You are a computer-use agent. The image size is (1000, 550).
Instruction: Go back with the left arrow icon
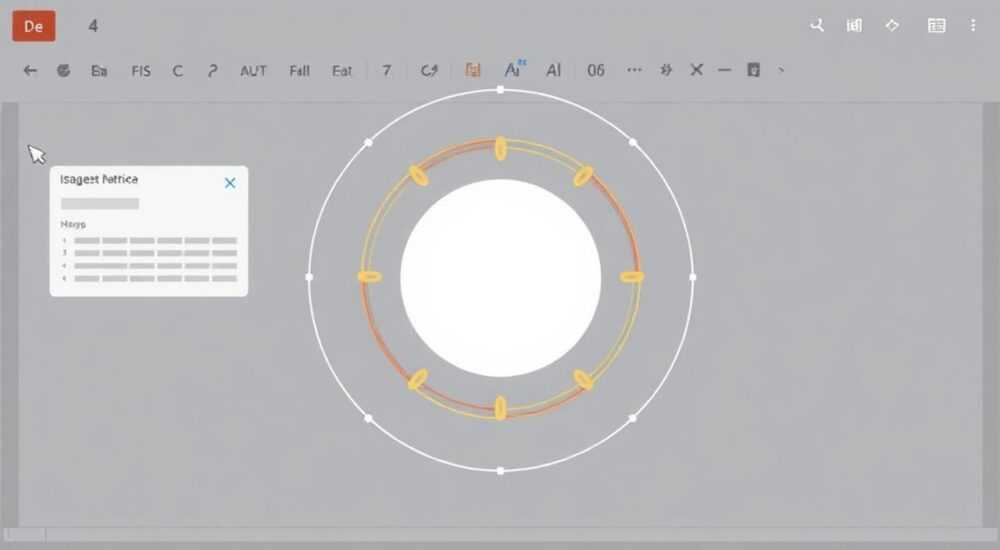30,70
